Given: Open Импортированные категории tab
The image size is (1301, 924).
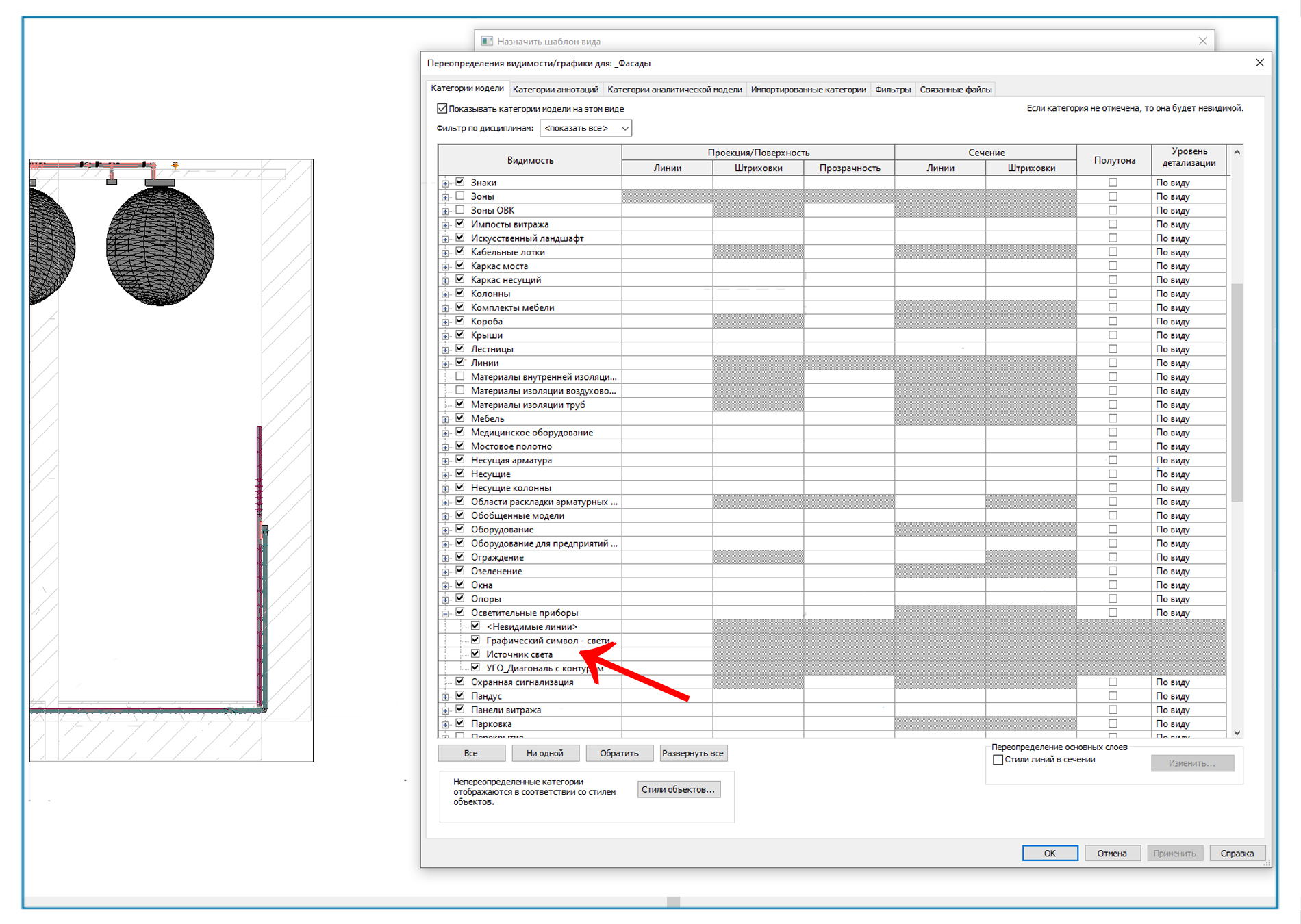Looking at the screenshot, I should coord(808,89).
